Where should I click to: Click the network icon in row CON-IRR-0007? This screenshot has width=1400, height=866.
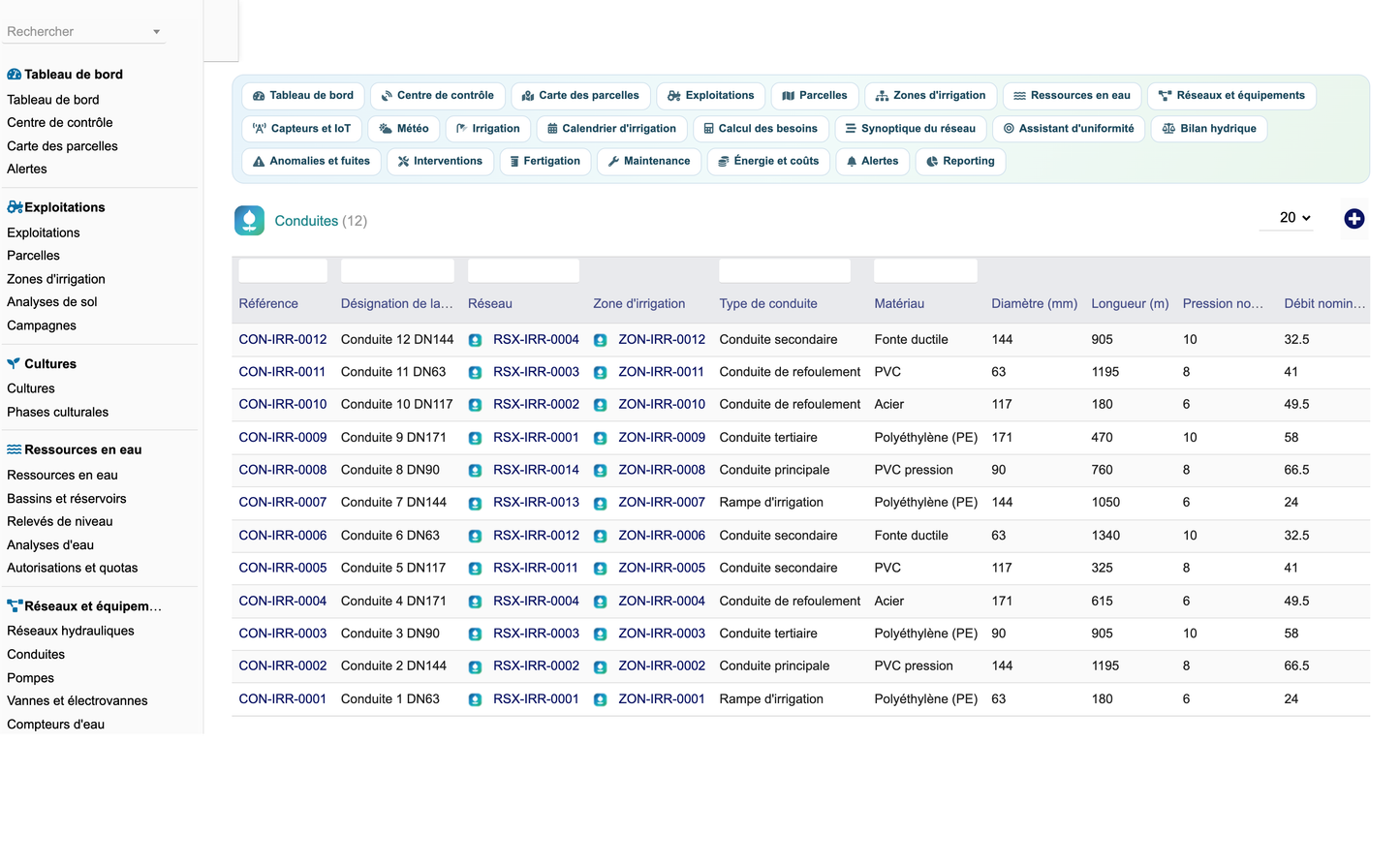pyautogui.click(x=475, y=504)
